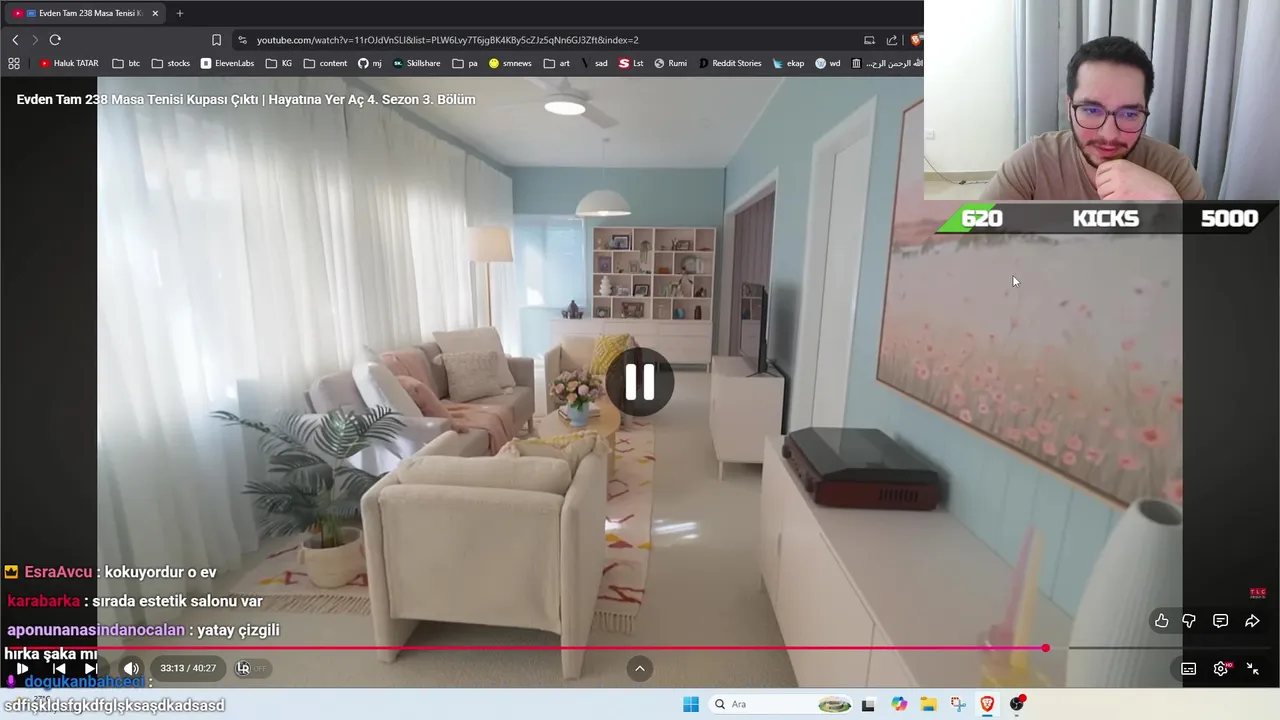Open the comments icon on the video
Image resolution: width=1280 pixels, height=720 pixels.
click(x=1220, y=621)
